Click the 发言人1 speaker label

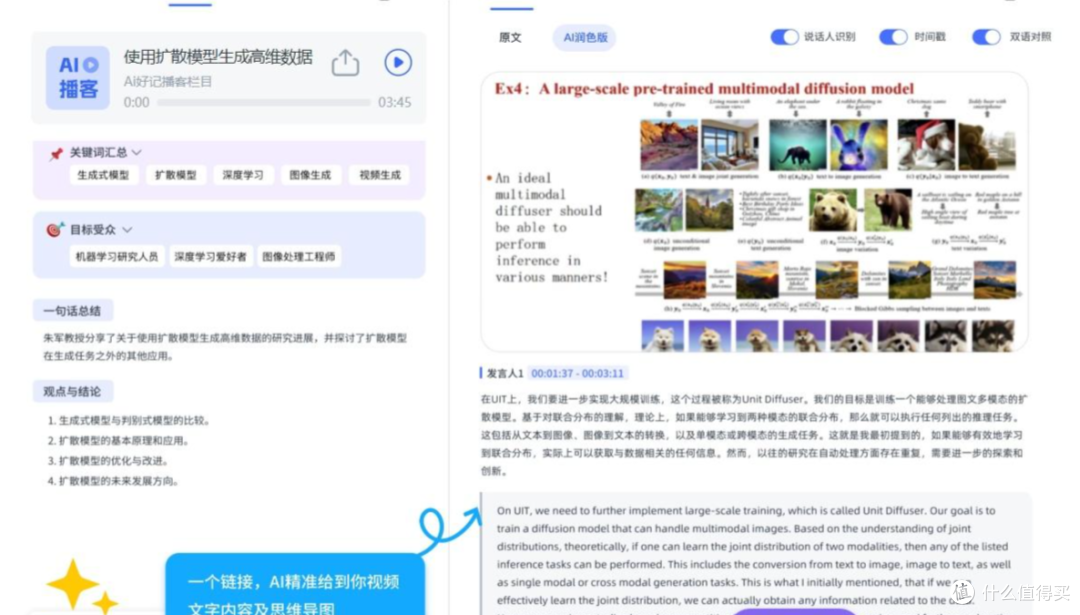(505, 373)
